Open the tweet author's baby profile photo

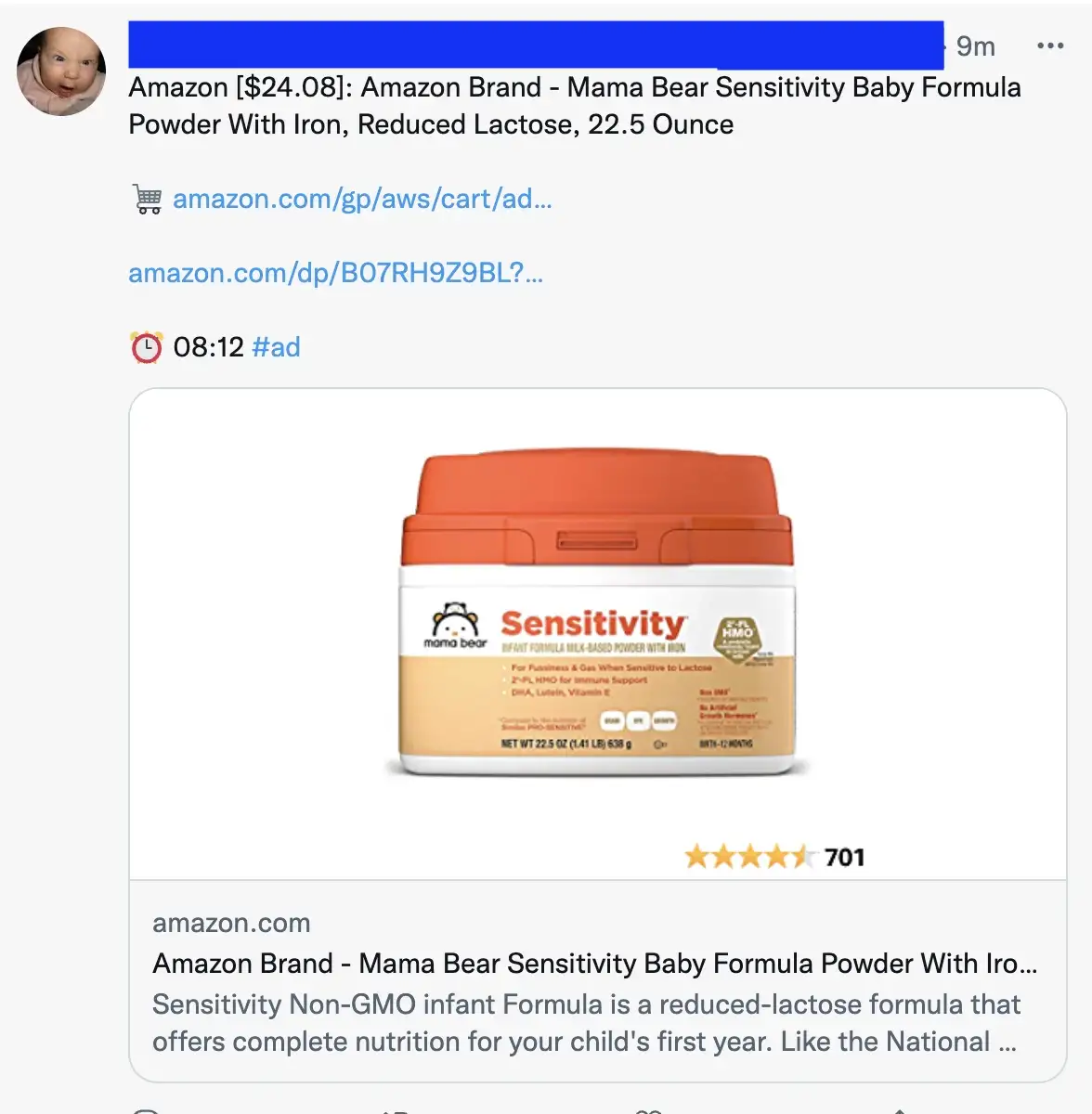click(x=61, y=71)
